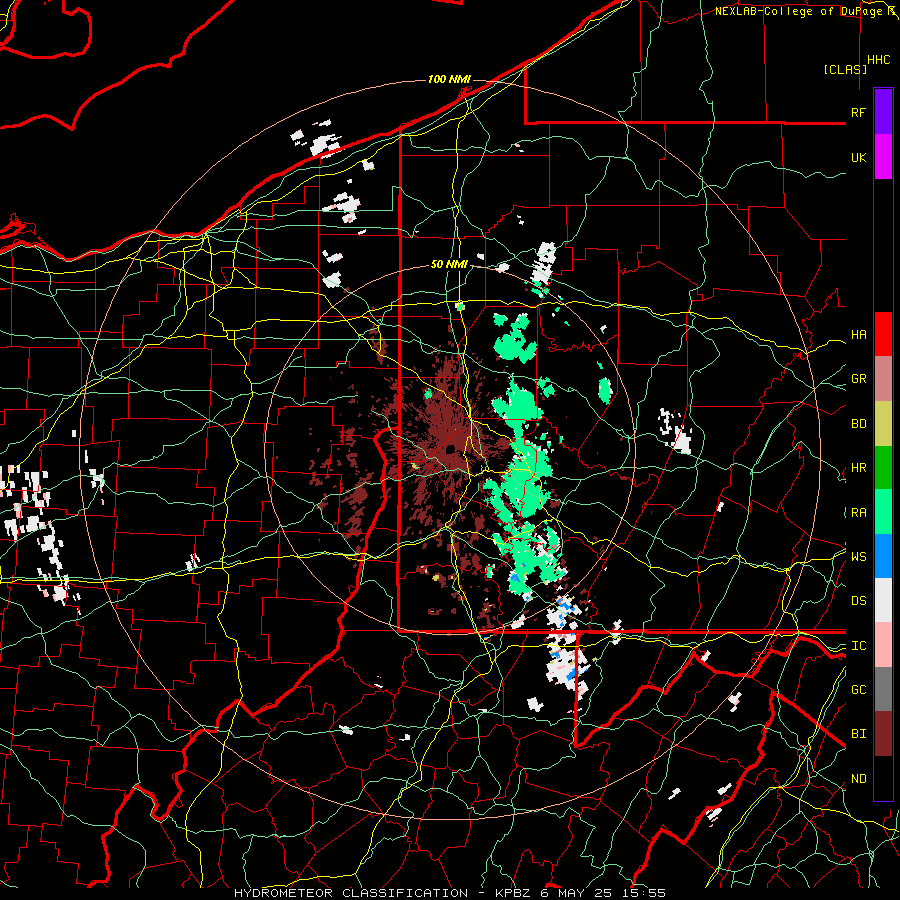Image resolution: width=900 pixels, height=900 pixels.
Task: Click the UK magenta legend swatch
Action: coord(883,157)
